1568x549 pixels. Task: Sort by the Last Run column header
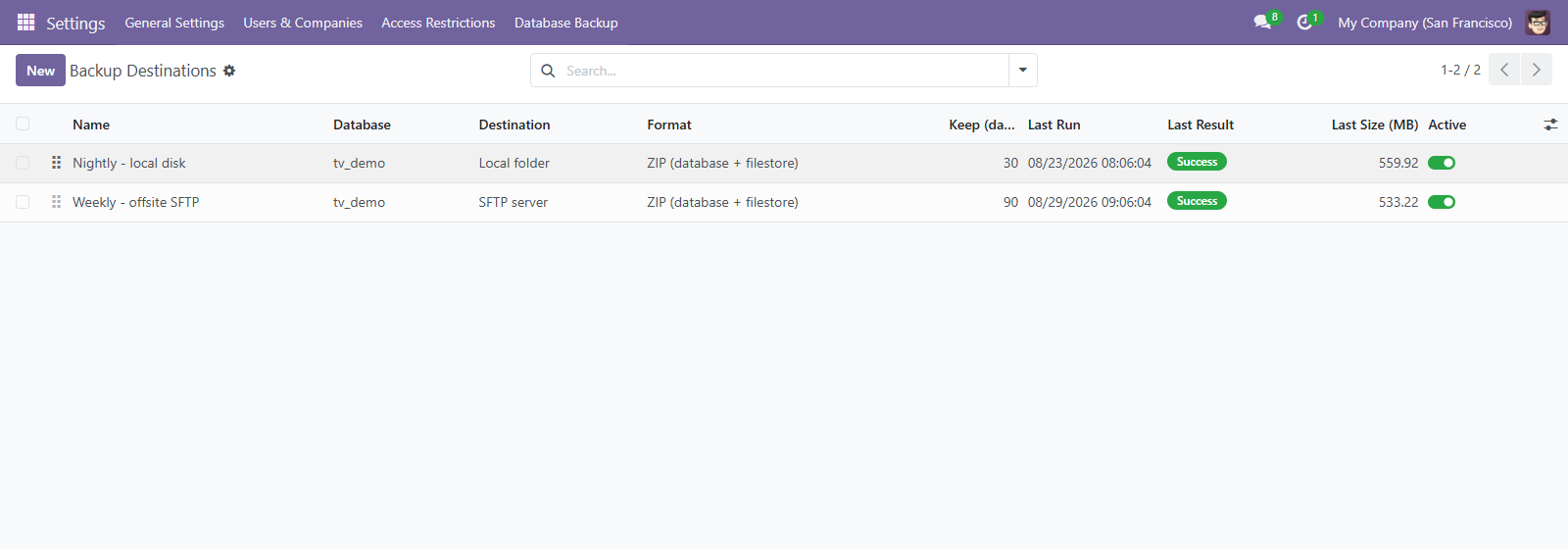click(1054, 125)
